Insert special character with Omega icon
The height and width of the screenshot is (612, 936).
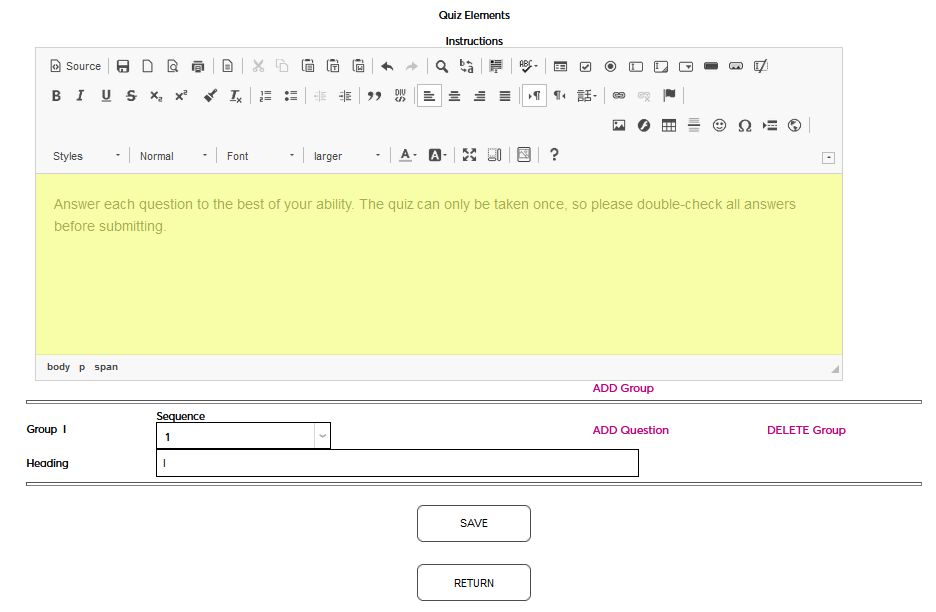[744, 126]
